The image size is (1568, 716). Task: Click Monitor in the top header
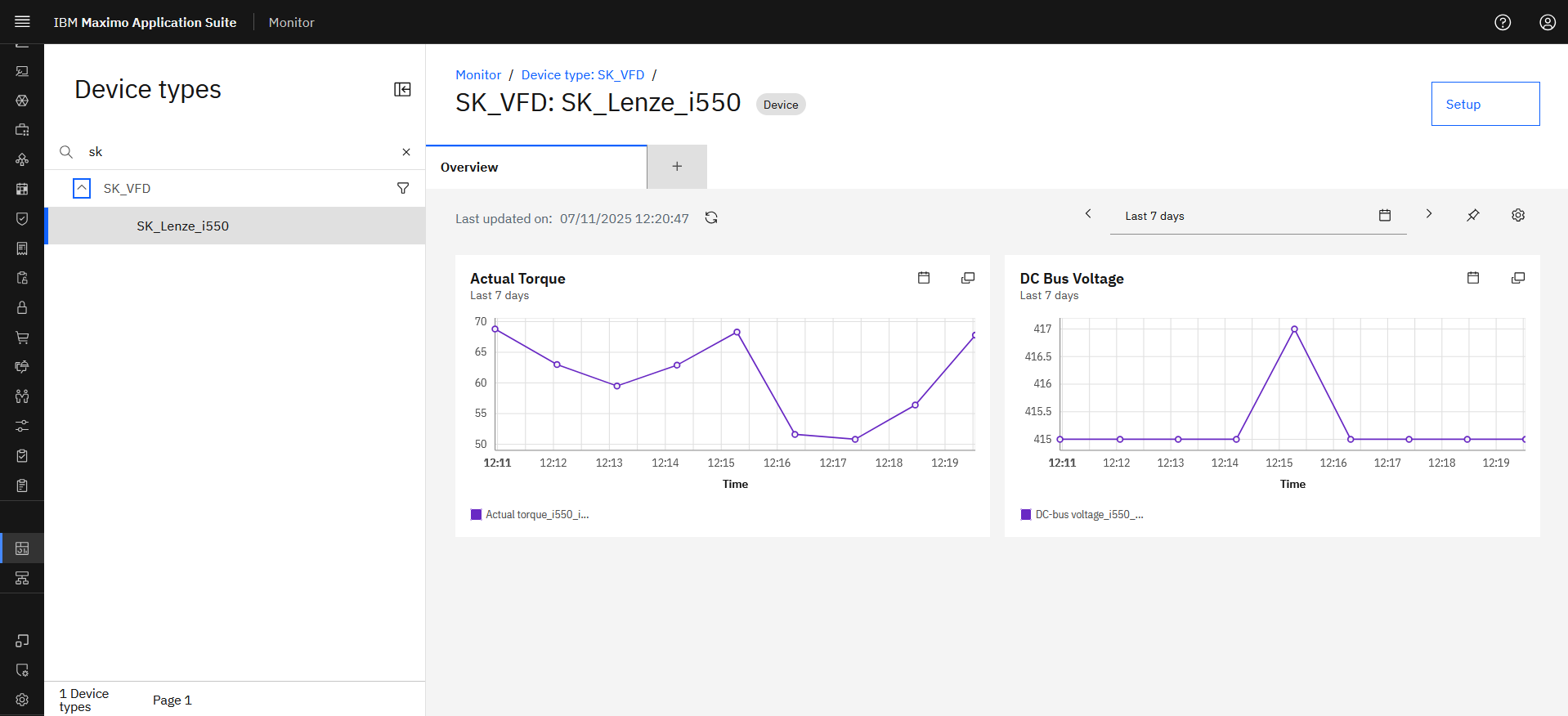point(291,22)
